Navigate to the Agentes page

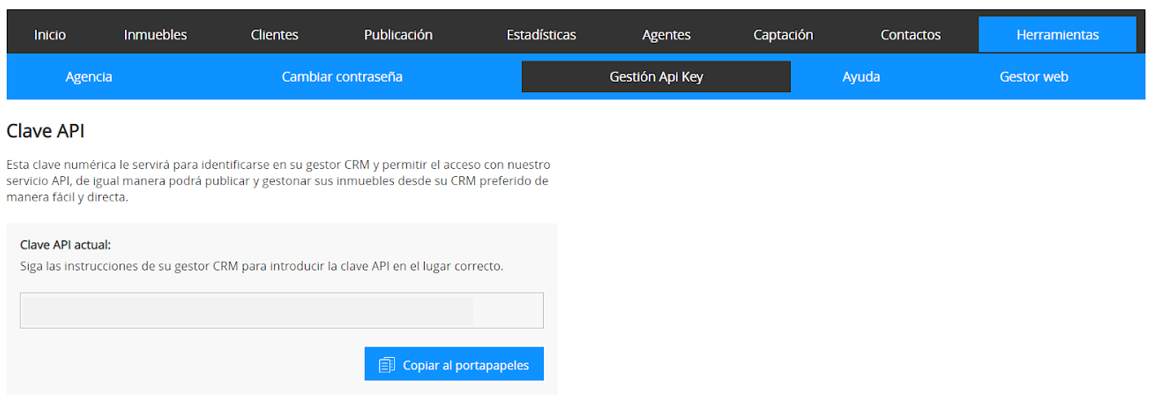pyautogui.click(x=666, y=35)
